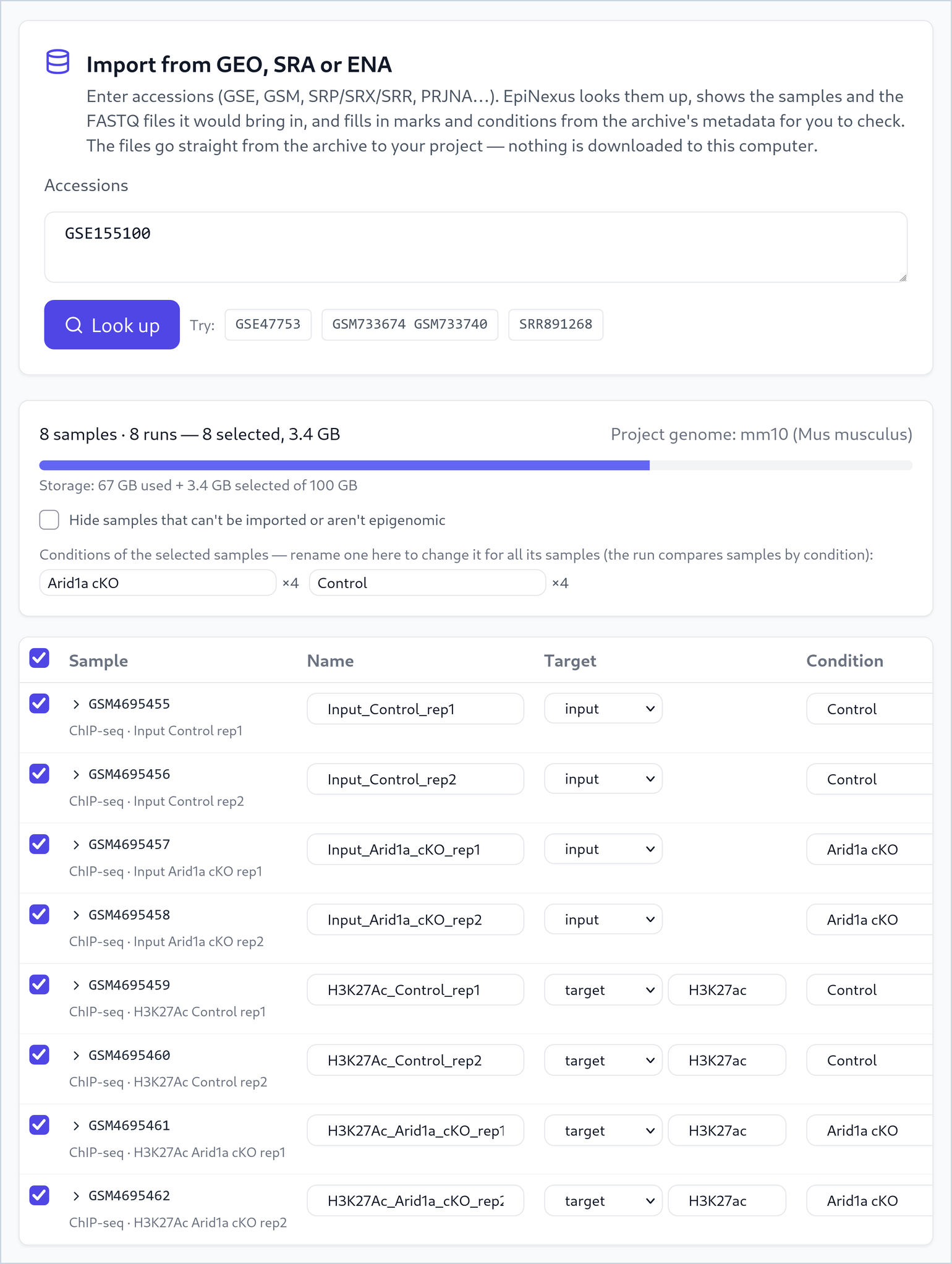
Task: Click the database icon beside the import heading
Action: click(x=58, y=62)
